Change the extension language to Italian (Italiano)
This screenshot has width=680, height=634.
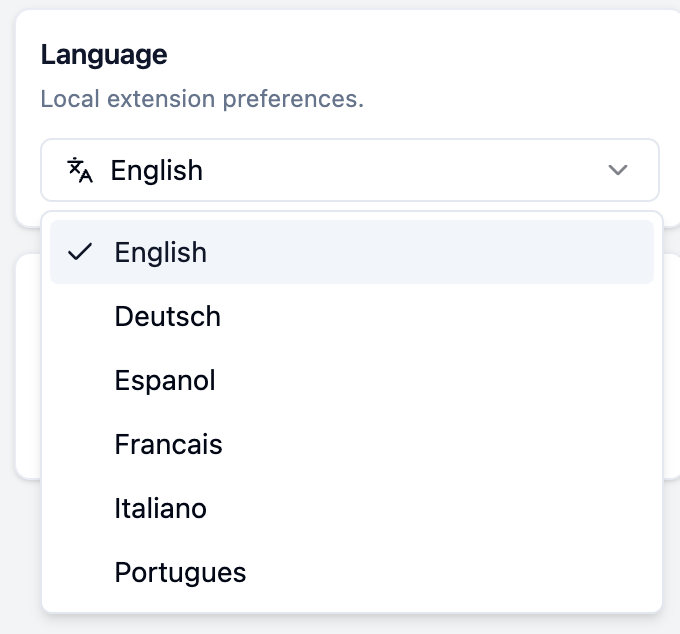click(x=161, y=508)
